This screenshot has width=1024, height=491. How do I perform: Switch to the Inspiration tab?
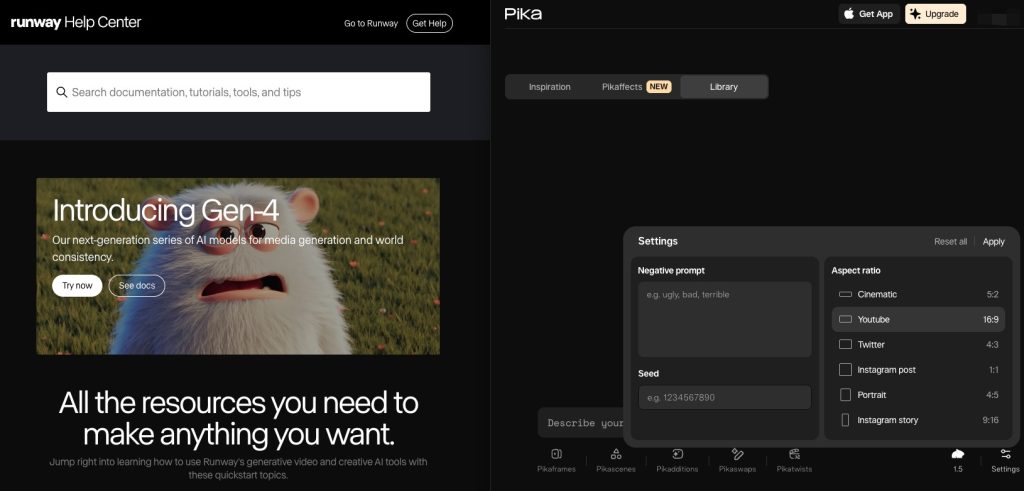(549, 87)
